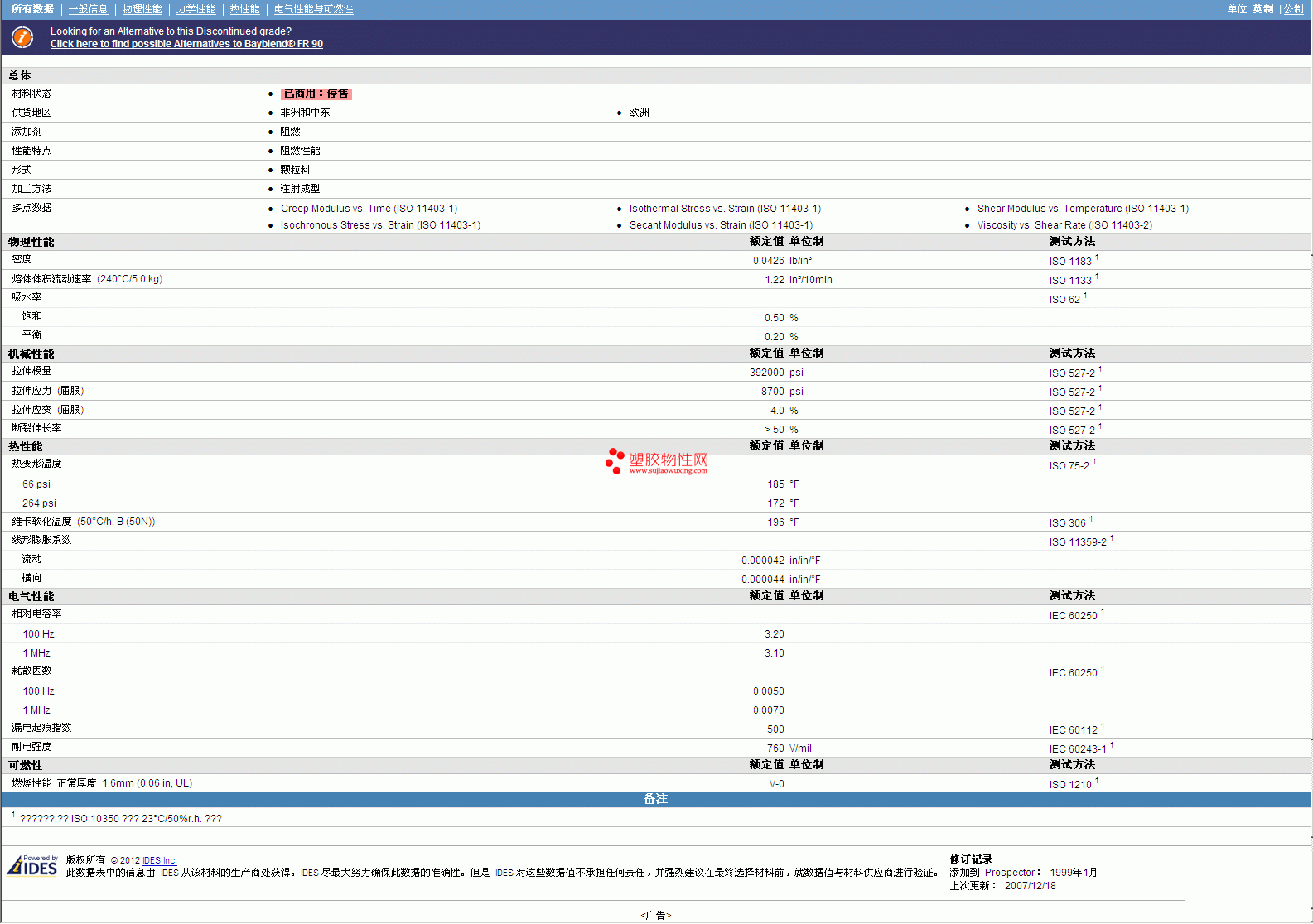Switch to 热性能 tab
This screenshot has height=924, width=1313.
pos(244,9)
